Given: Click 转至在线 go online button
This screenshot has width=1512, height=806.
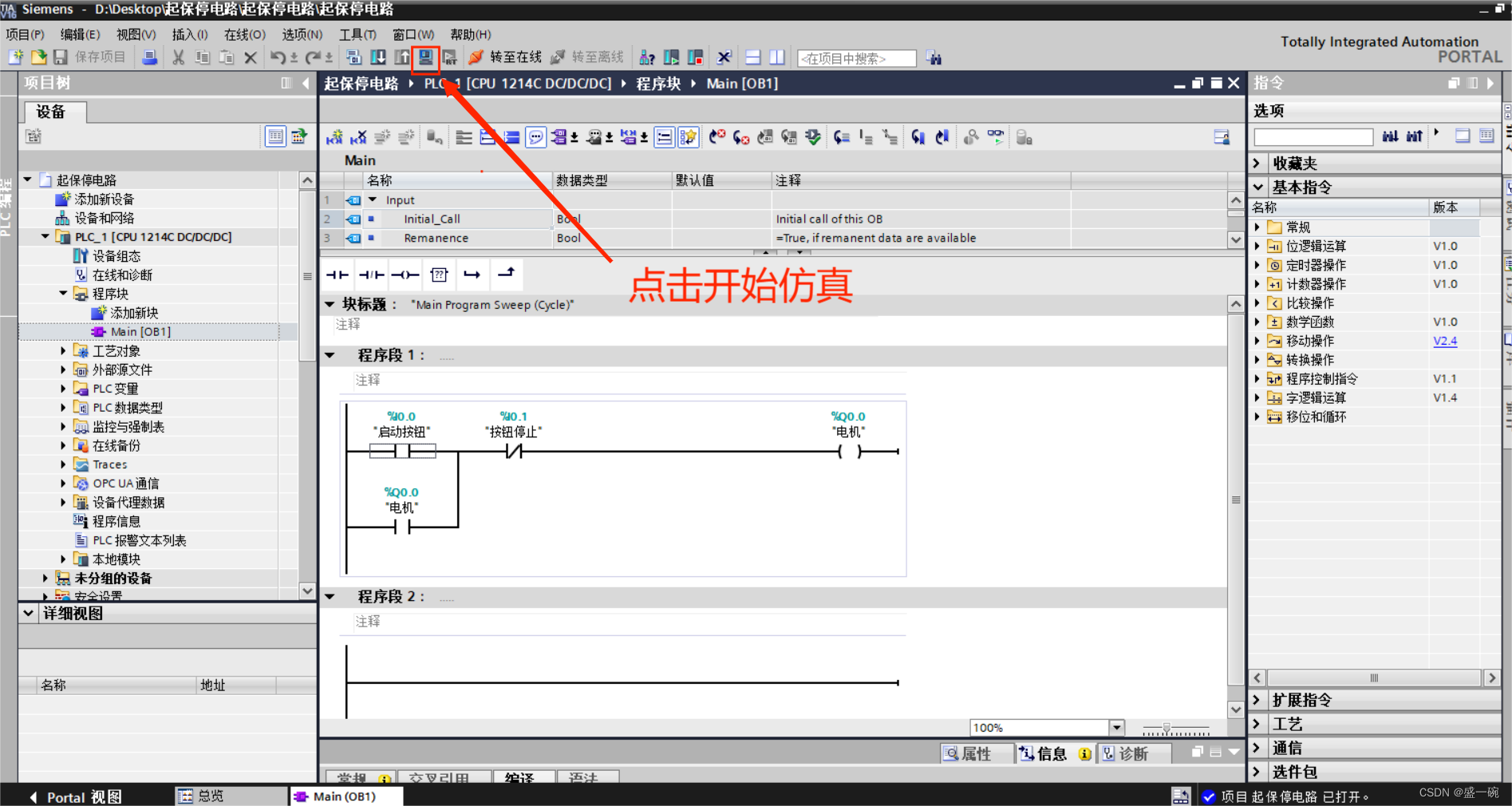Looking at the screenshot, I should (x=506, y=57).
